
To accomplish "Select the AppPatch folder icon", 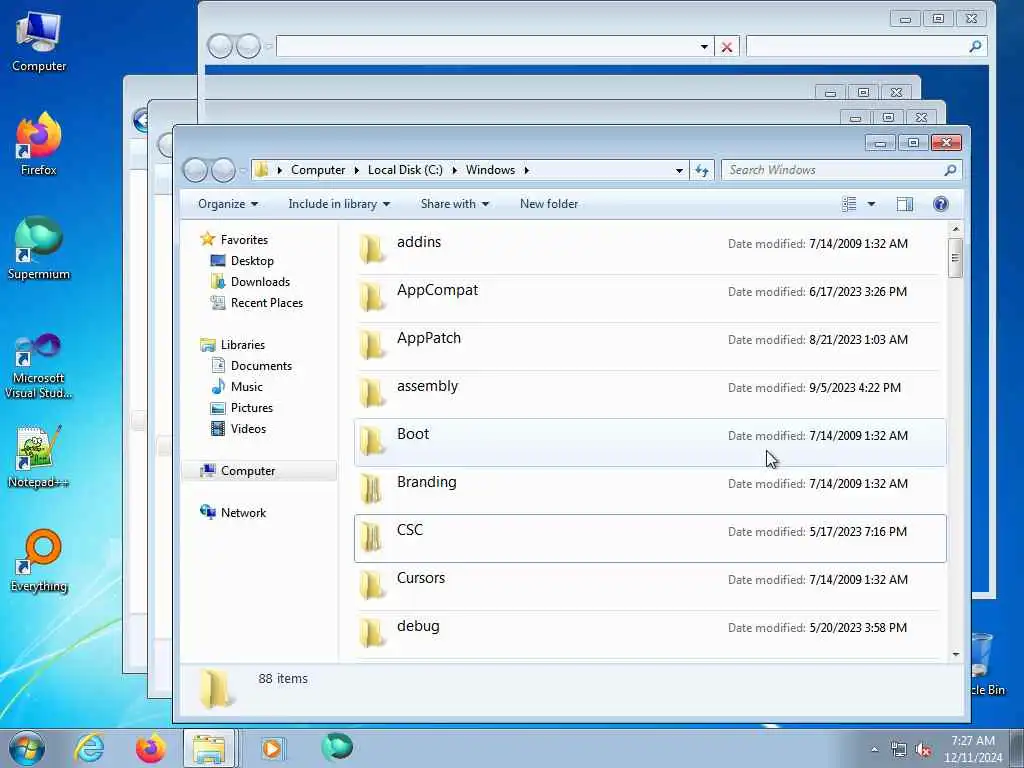I will point(372,345).
